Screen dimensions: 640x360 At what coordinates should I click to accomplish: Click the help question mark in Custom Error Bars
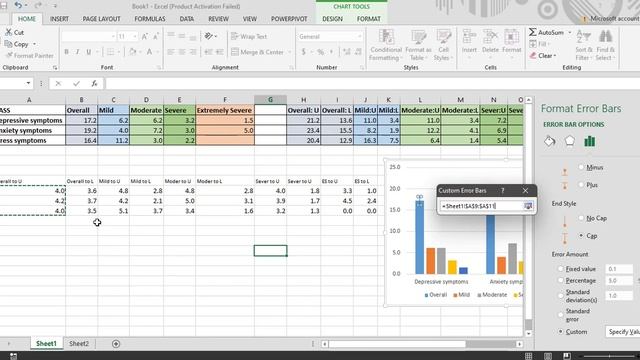click(x=502, y=191)
